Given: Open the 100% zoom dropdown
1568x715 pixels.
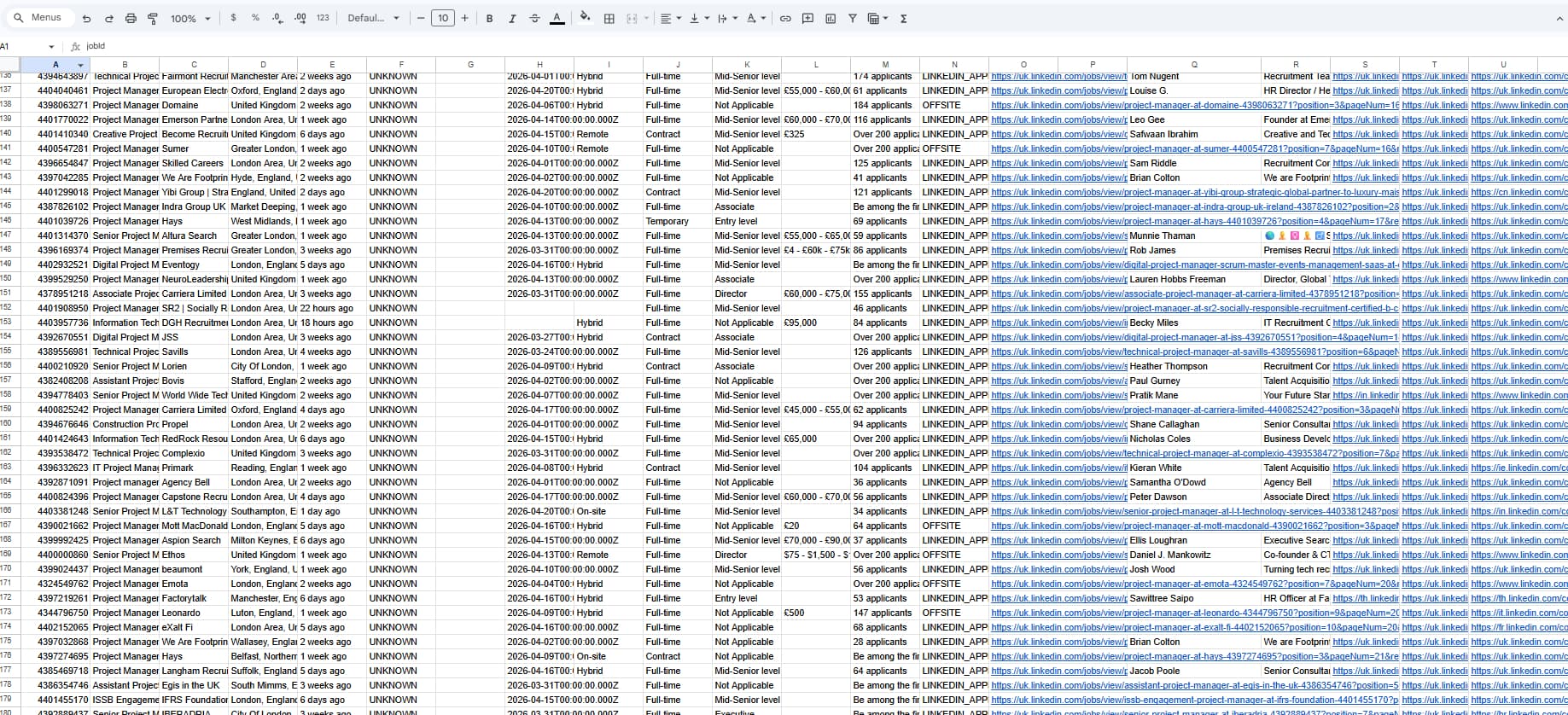Looking at the screenshot, I should coord(190,18).
